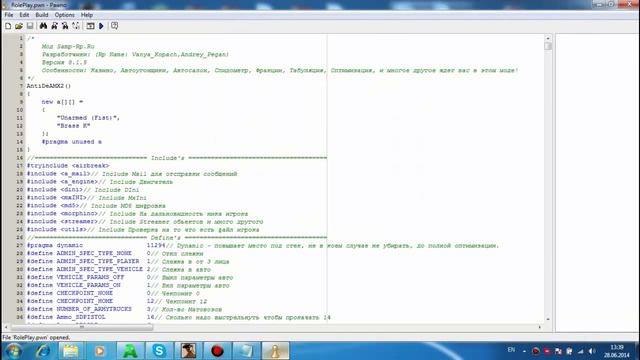The image size is (640, 360).
Task: Click the Windows Start orb
Action: coord(13,351)
